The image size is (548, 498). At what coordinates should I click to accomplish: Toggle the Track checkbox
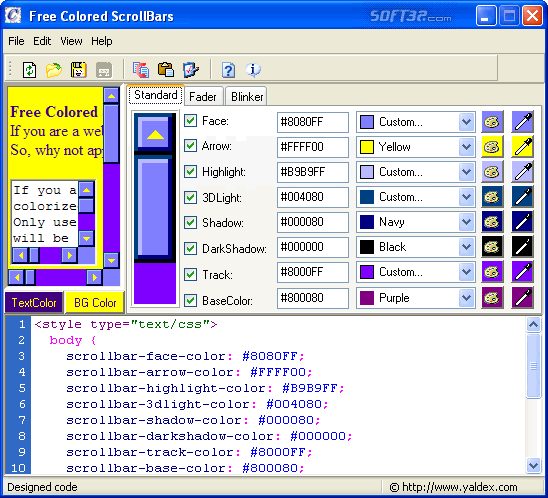click(190, 274)
